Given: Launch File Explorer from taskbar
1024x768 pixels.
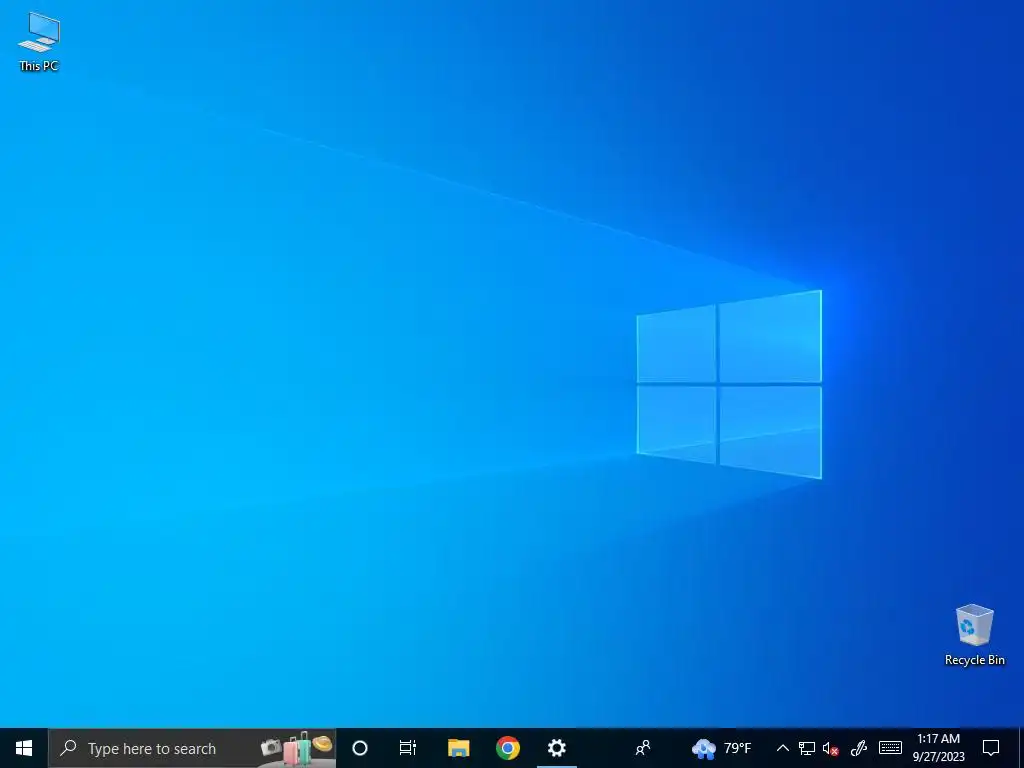Looking at the screenshot, I should (x=458, y=748).
